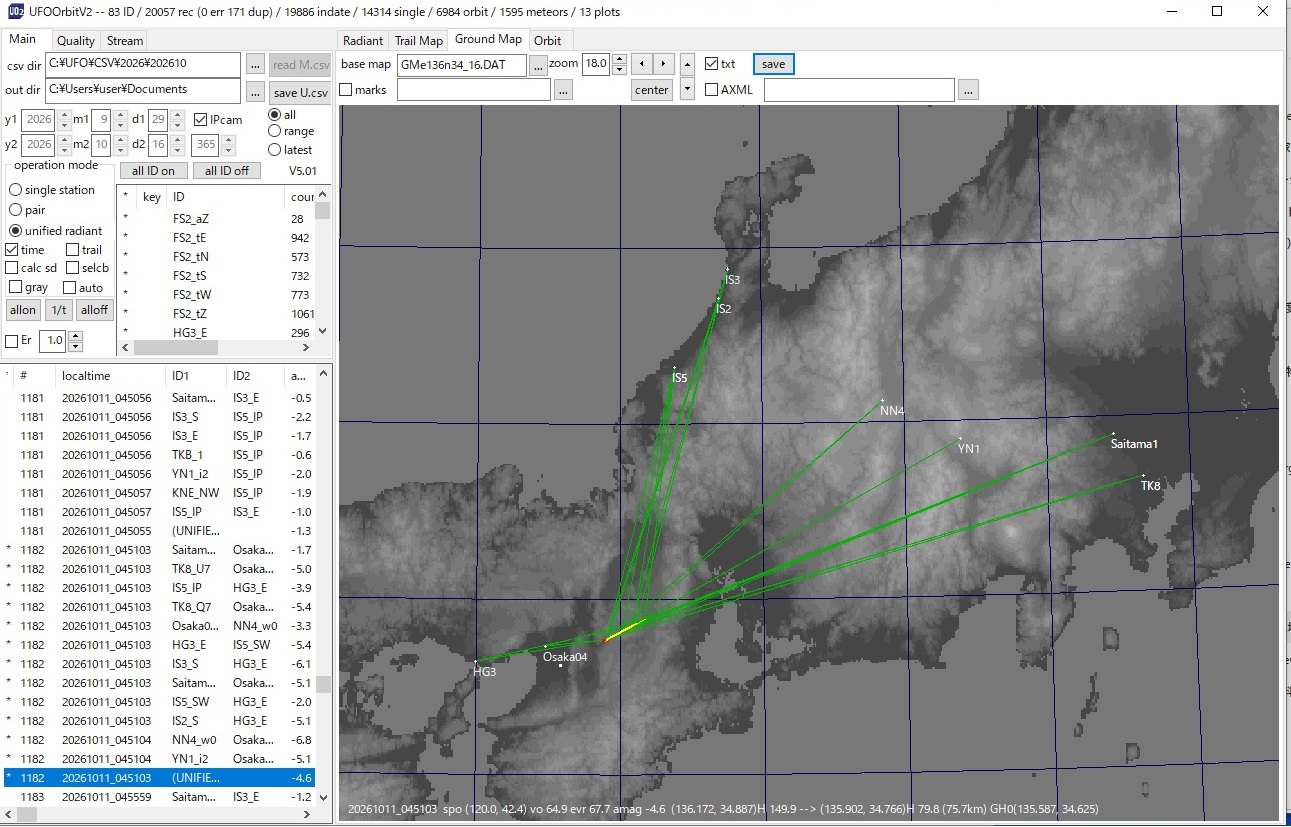Click the 1/t button
This screenshot has height=827, width=1291.
[x=58, y=310]
